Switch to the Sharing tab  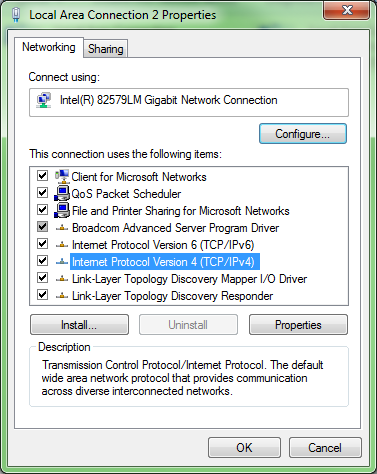pyautogui.click(x=105, y=49)
